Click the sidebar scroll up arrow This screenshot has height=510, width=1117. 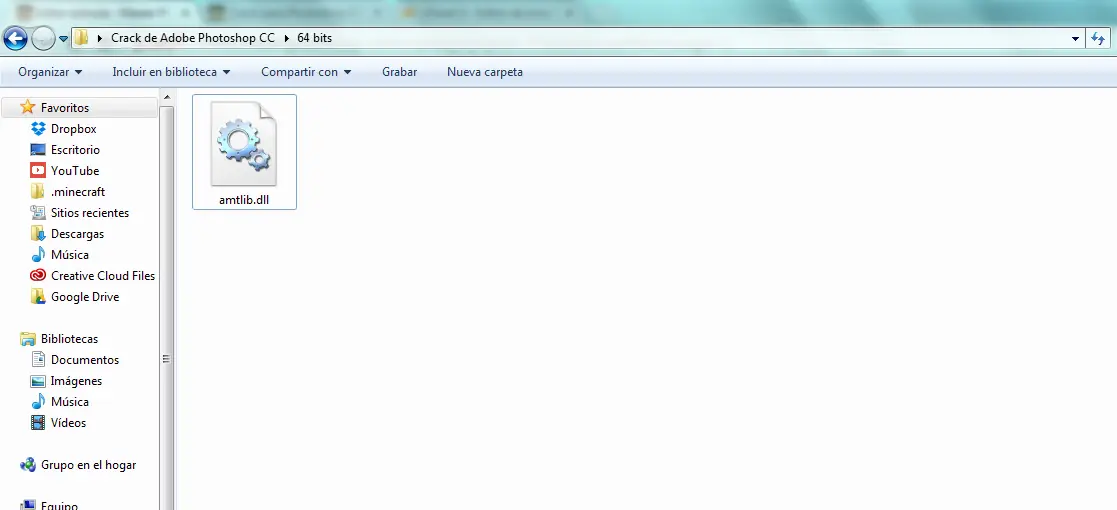point(167,97)
